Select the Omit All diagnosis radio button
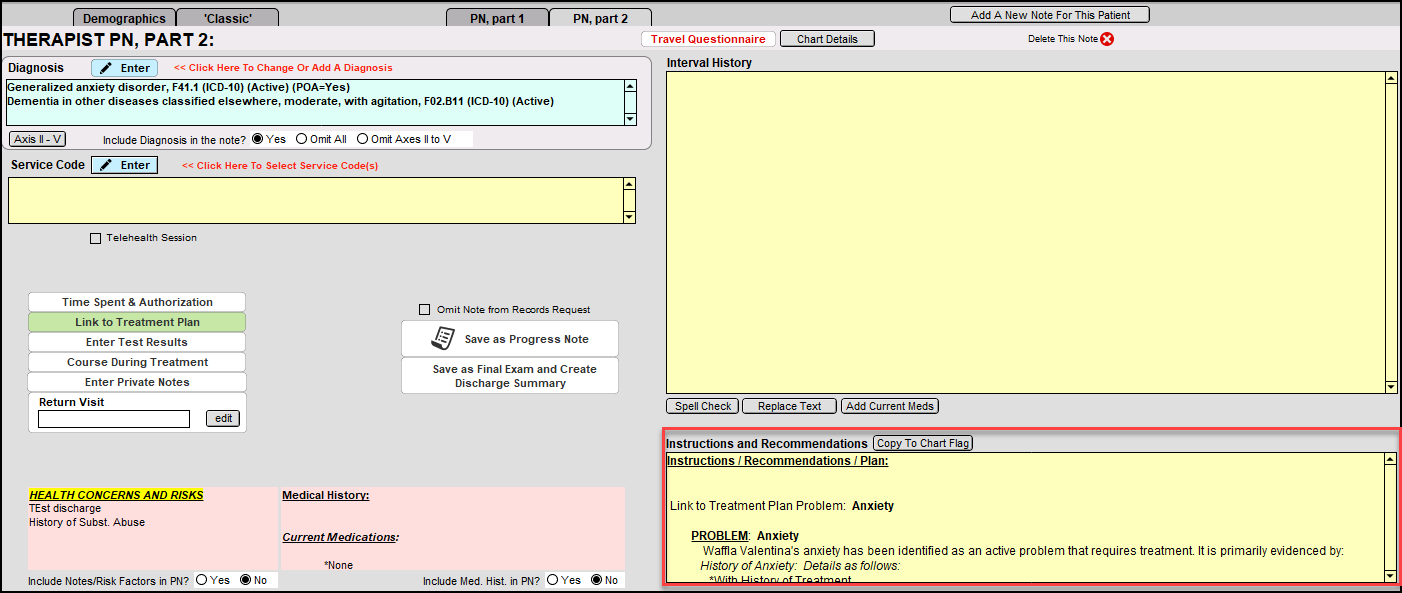 [x=300, y=139]
